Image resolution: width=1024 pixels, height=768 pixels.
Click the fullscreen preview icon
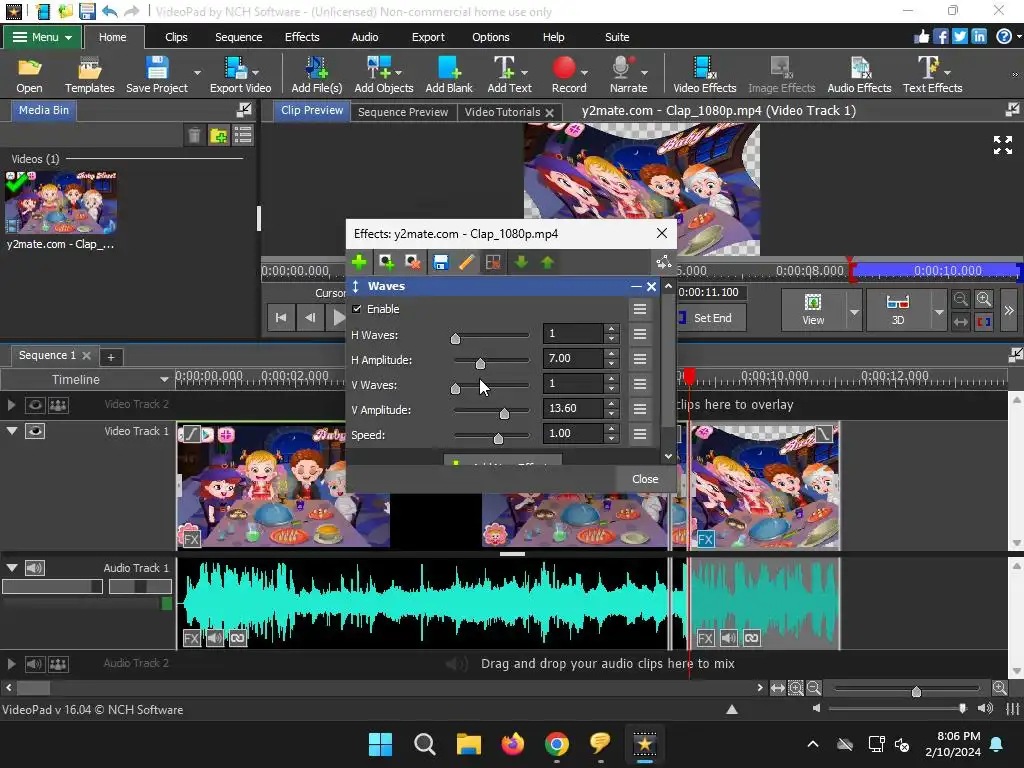1002,145
